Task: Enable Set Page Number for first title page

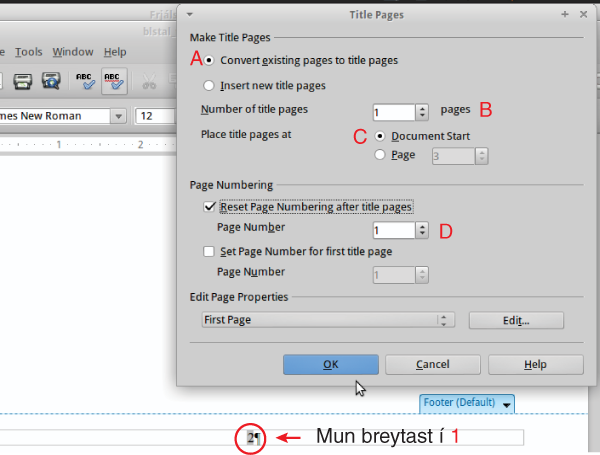Action: tap(210, 251)
